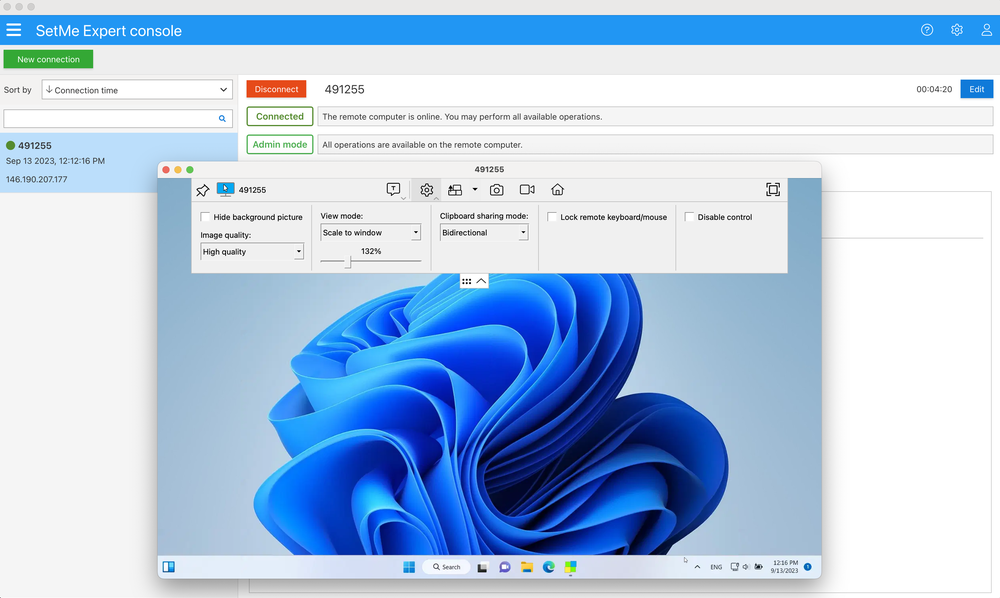Open the View mode dropdown
1000x598 pixels.
(370, 231)
